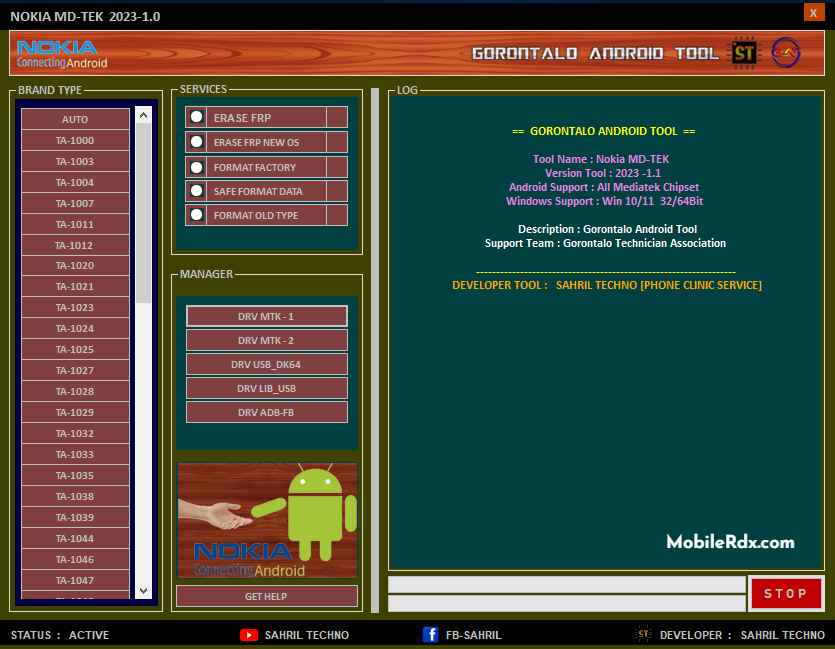Click the DEVELOPER : SAHRIL TECHNO text

pos(742,635)
